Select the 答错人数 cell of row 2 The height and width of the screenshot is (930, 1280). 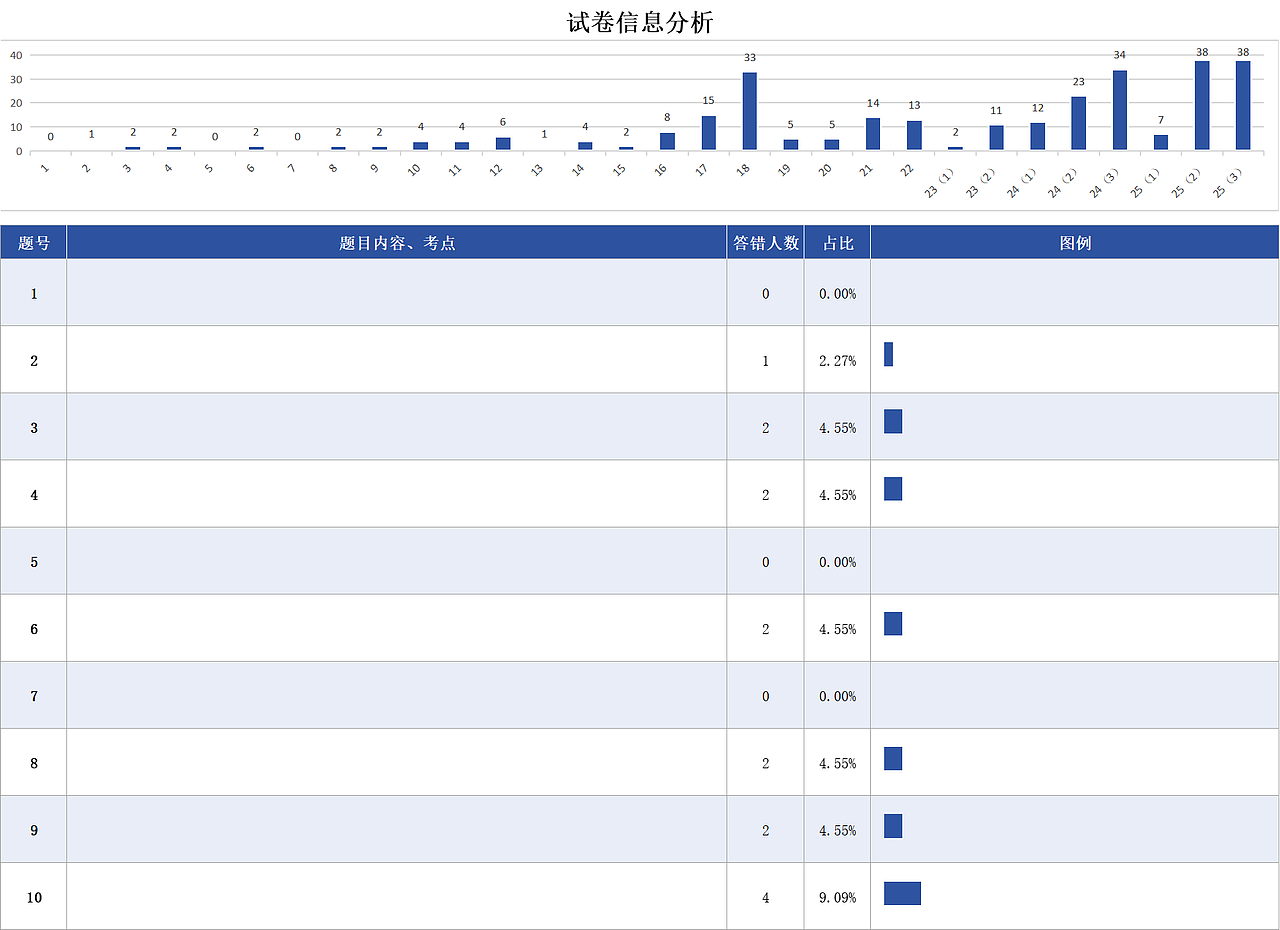pyautogui.click(x=766, y=360)
